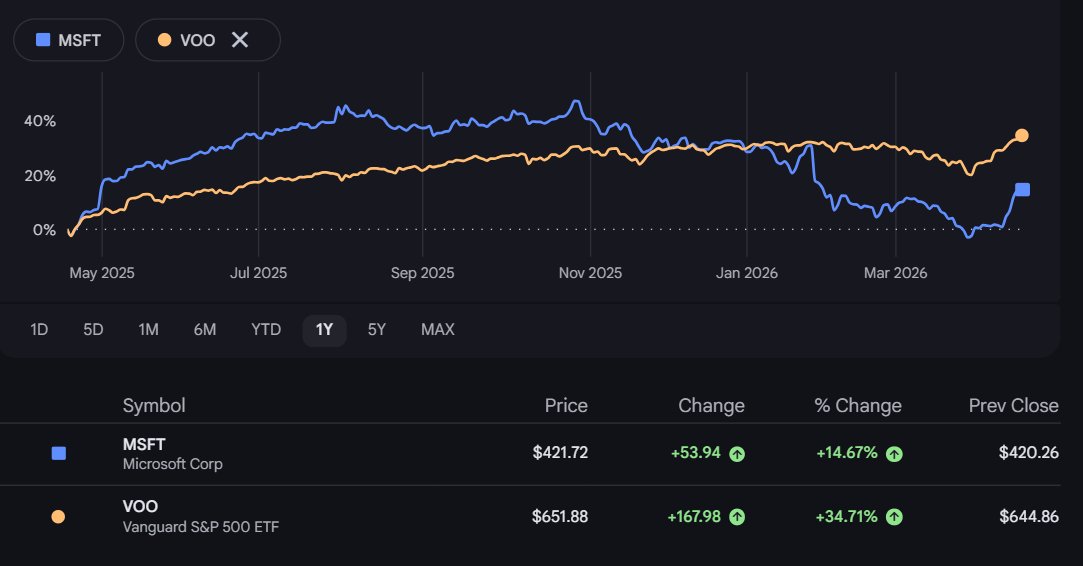Click the Jul 2025 axis label
Image resolution: width=1083 pixels, height=566 pixels.
(258, 273)
